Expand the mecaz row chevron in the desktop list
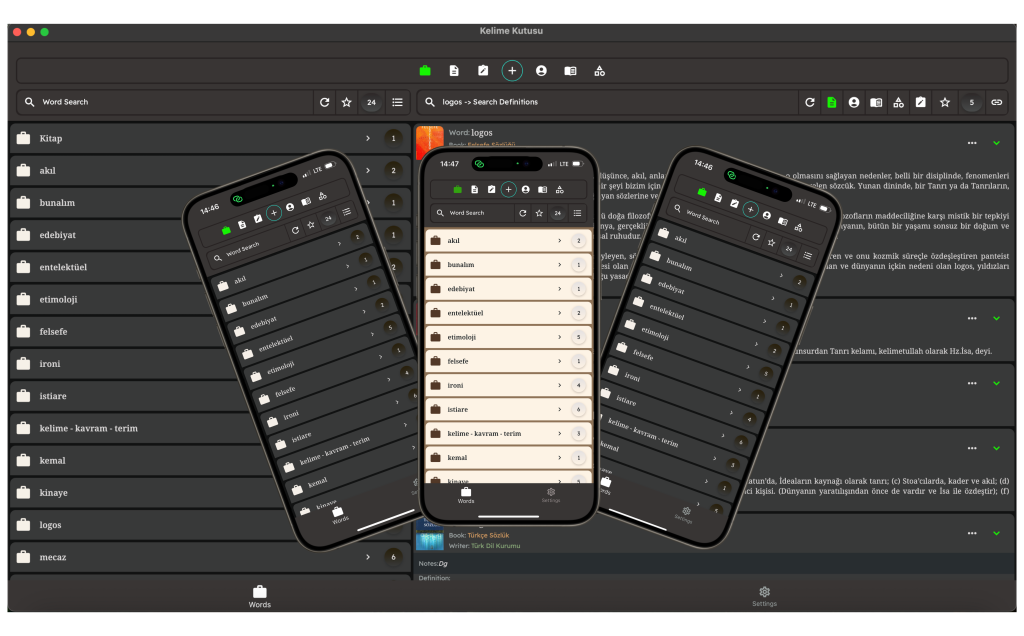The height and width of the screenshot is (636, 1024). (x=368, y=557)
